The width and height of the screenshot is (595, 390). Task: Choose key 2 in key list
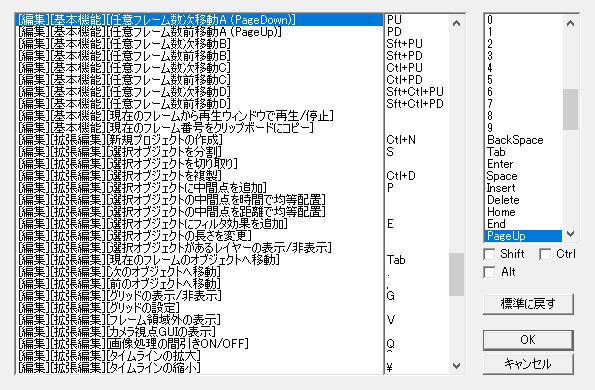[x=524, y=44]
